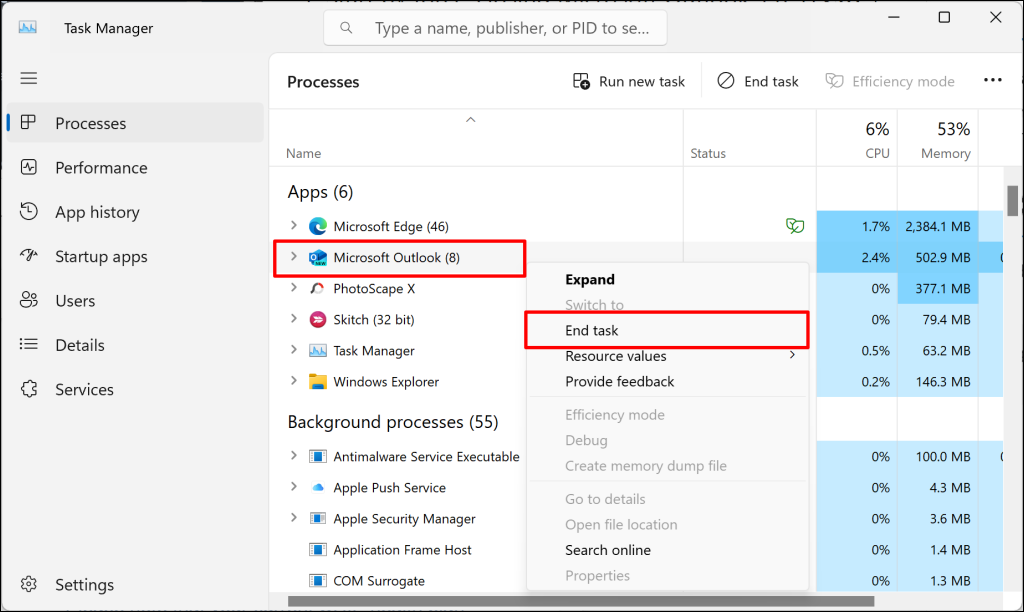1024x612 pixels.
Task: Click the Services puzzle icon
Action: [x=29, y=390]
